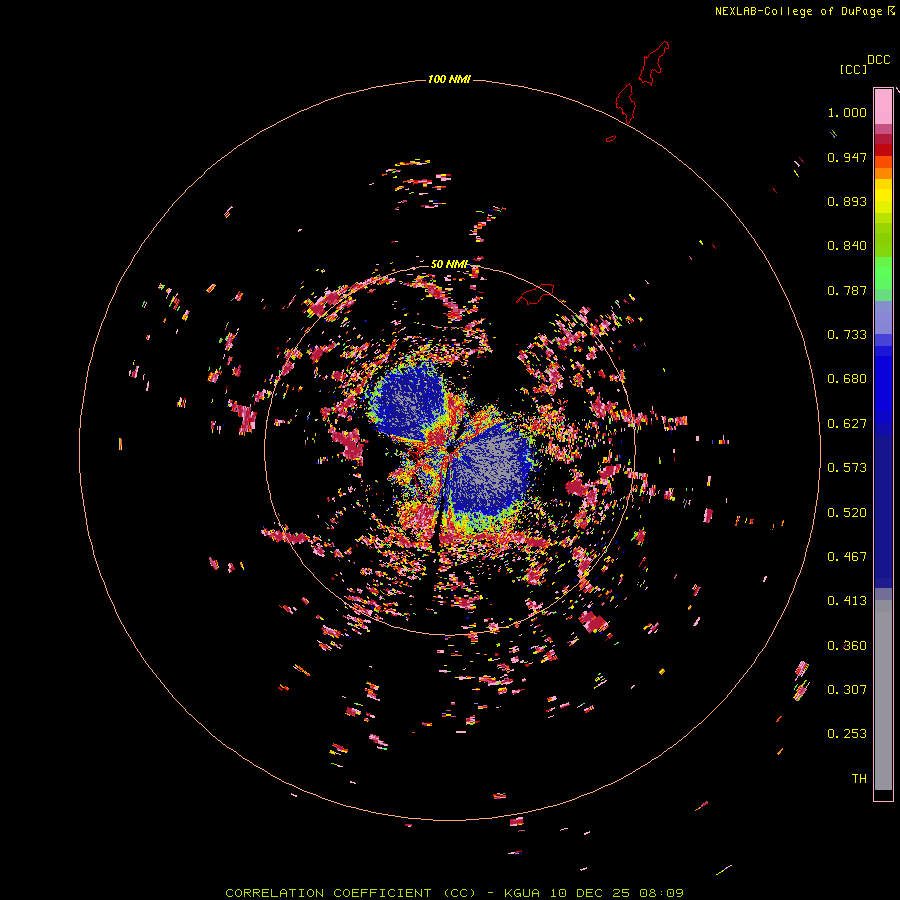Click the red island outline near 50 NMI ring
Viewport: 900px width, 900px height.
pos(534,293)
